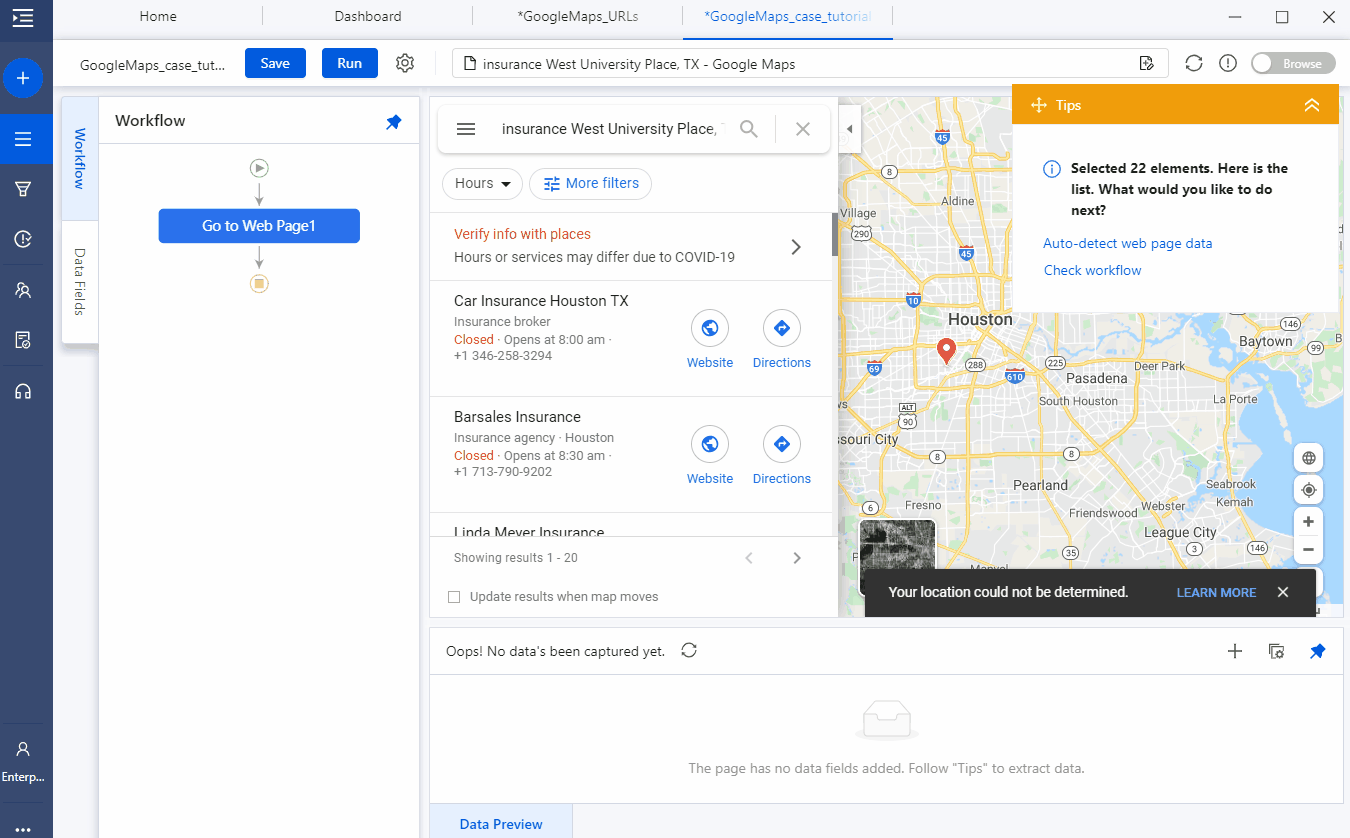Select the 'Go to Web Page1' workflow step
Screen dimensions: 1350x838
[259, 226]
